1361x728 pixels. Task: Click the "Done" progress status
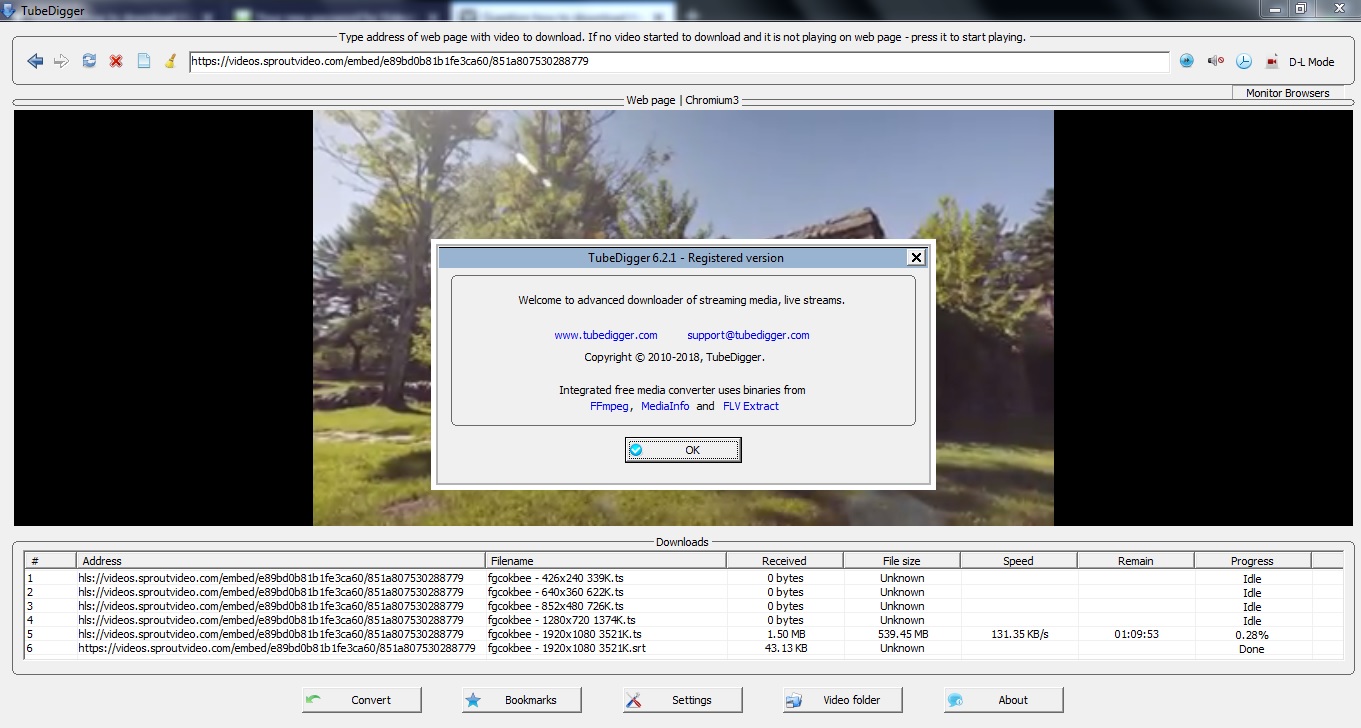(1252, 649)
